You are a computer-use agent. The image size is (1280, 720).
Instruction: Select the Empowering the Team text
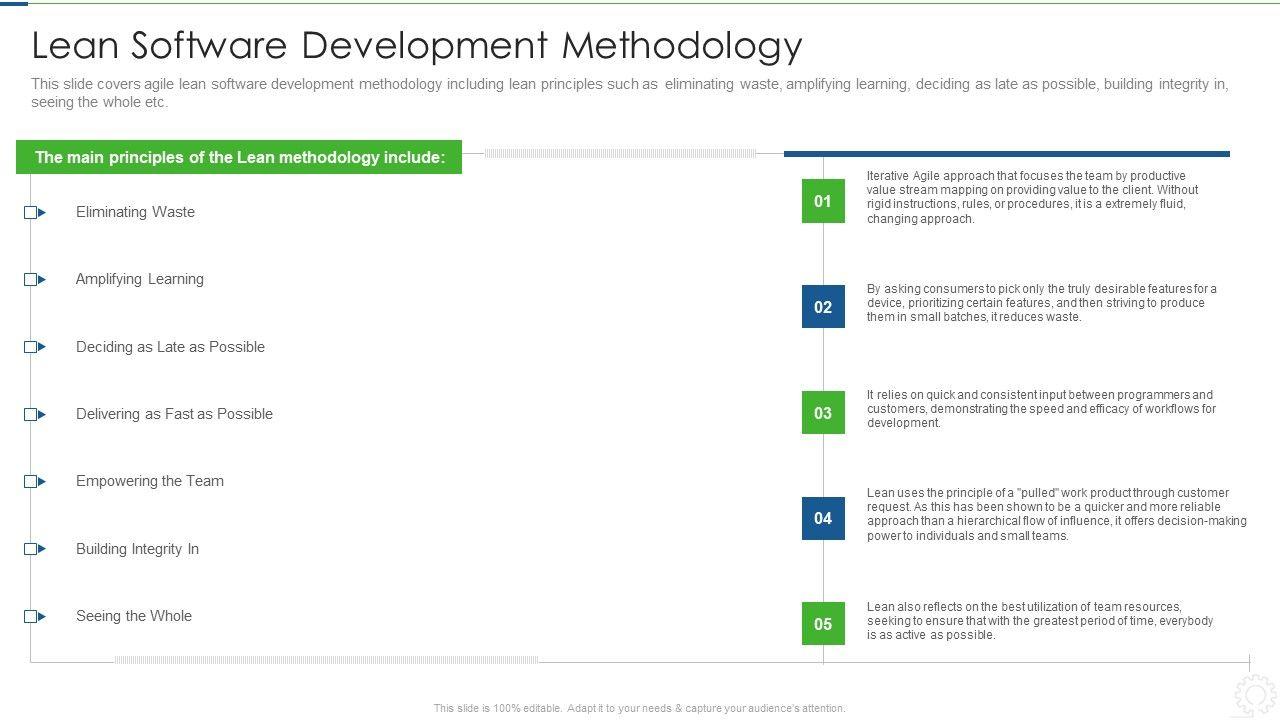click(150, 481)
